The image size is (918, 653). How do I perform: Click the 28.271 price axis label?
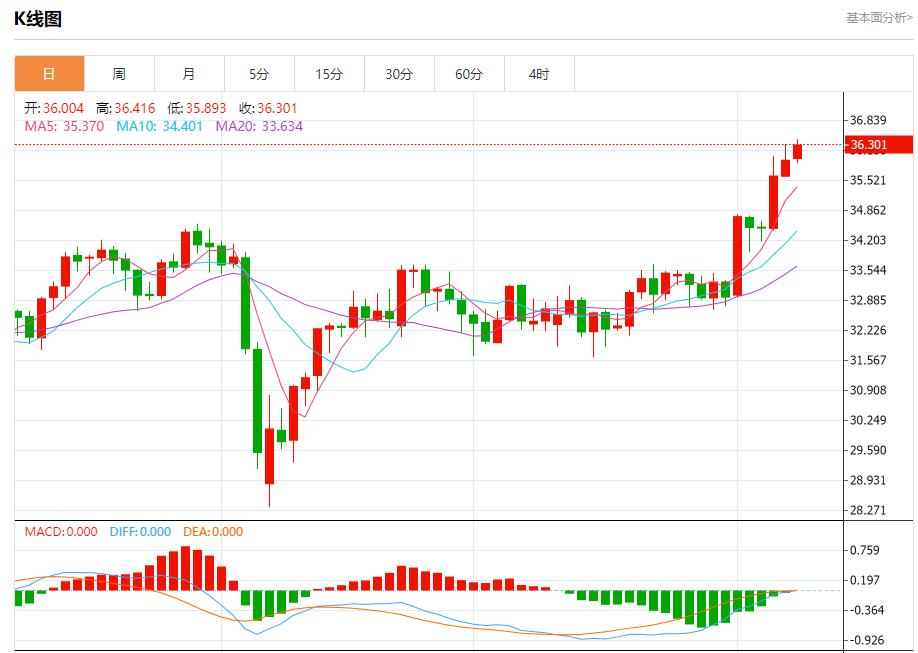(868, 510)
